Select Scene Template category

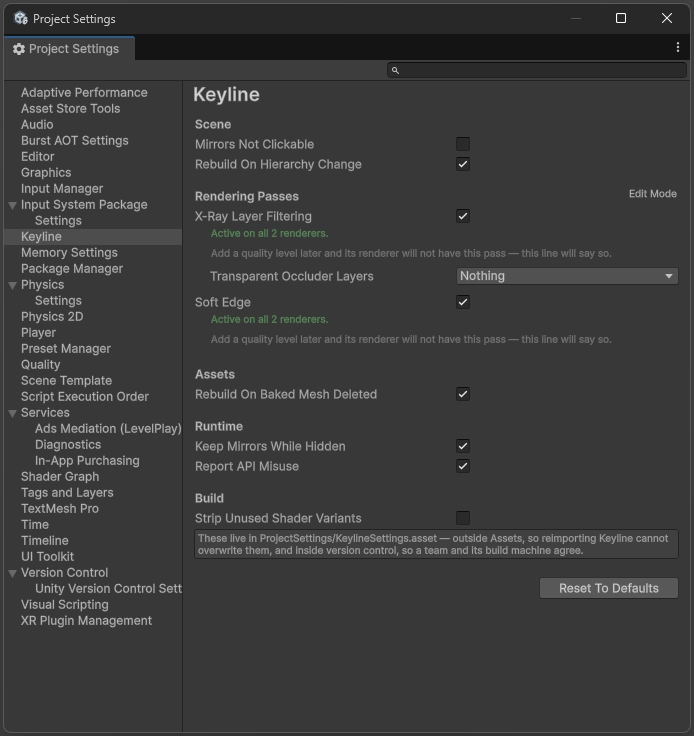point(66,380)
